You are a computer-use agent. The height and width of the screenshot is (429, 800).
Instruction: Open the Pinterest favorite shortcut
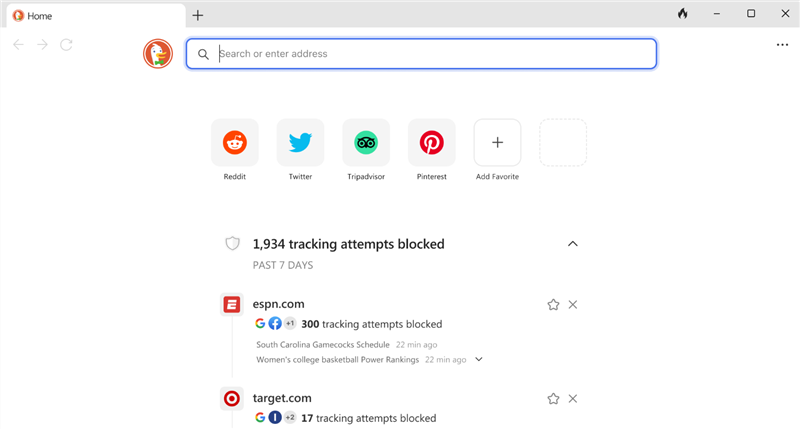pyautogui.click(x=432, y=143)
